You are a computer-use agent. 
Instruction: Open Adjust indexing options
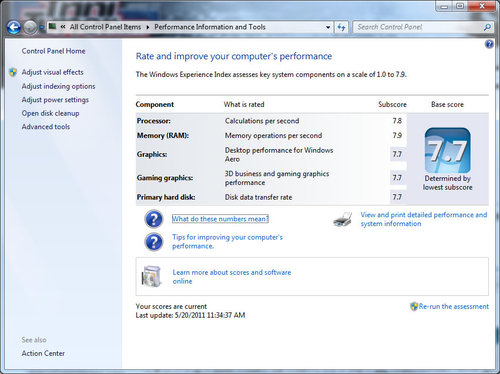point(58,86)
